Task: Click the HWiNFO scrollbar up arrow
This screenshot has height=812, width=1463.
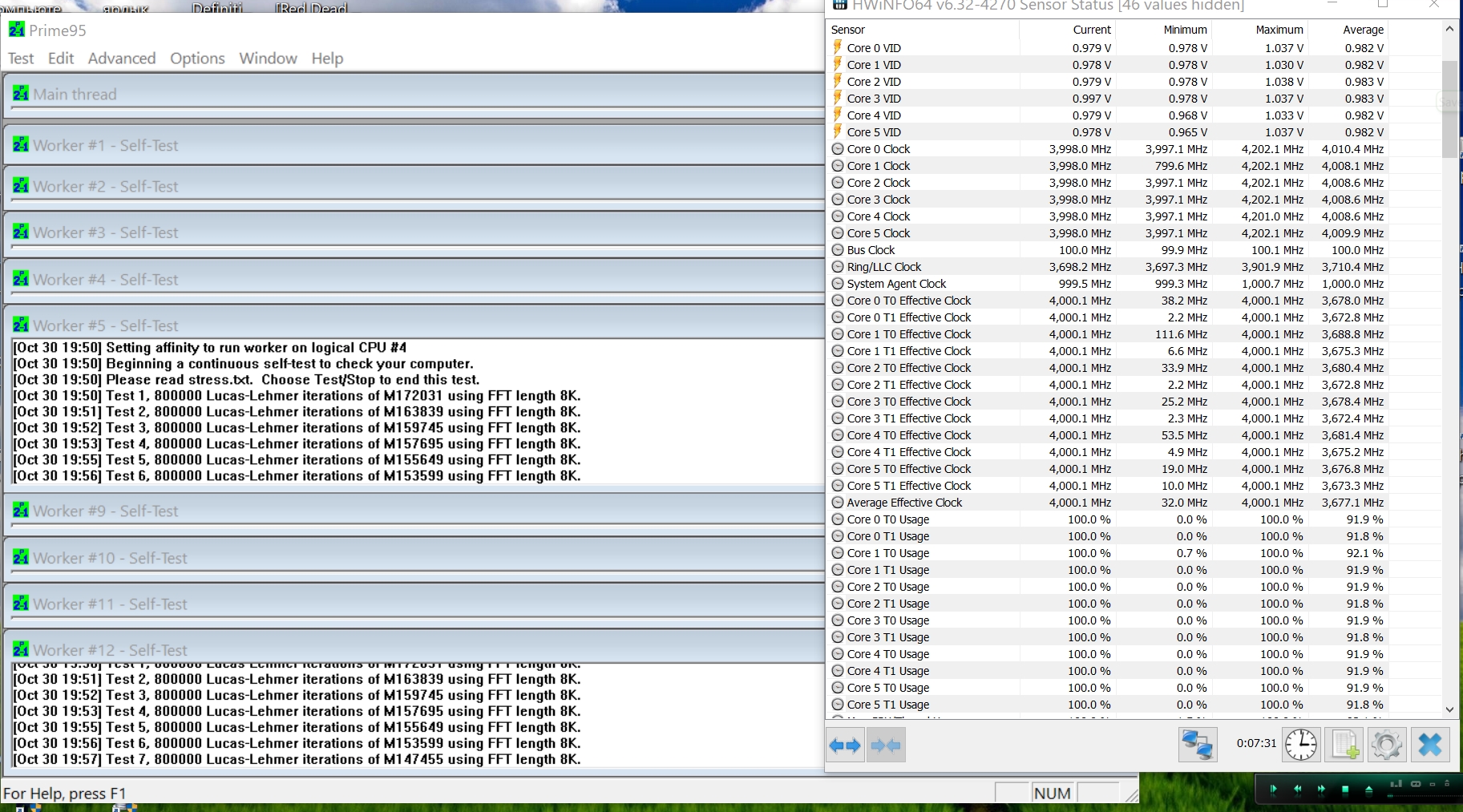Action: (1449, 29)
